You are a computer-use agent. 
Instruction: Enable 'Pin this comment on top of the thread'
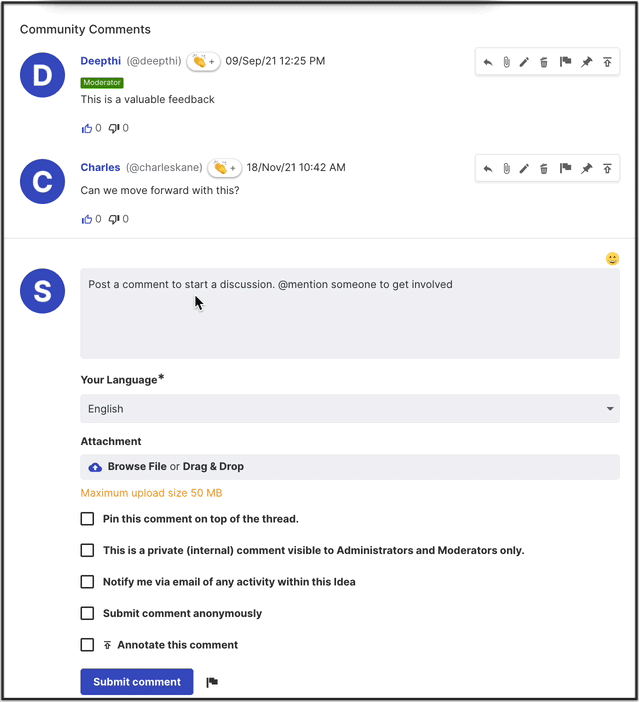point(87,519)
